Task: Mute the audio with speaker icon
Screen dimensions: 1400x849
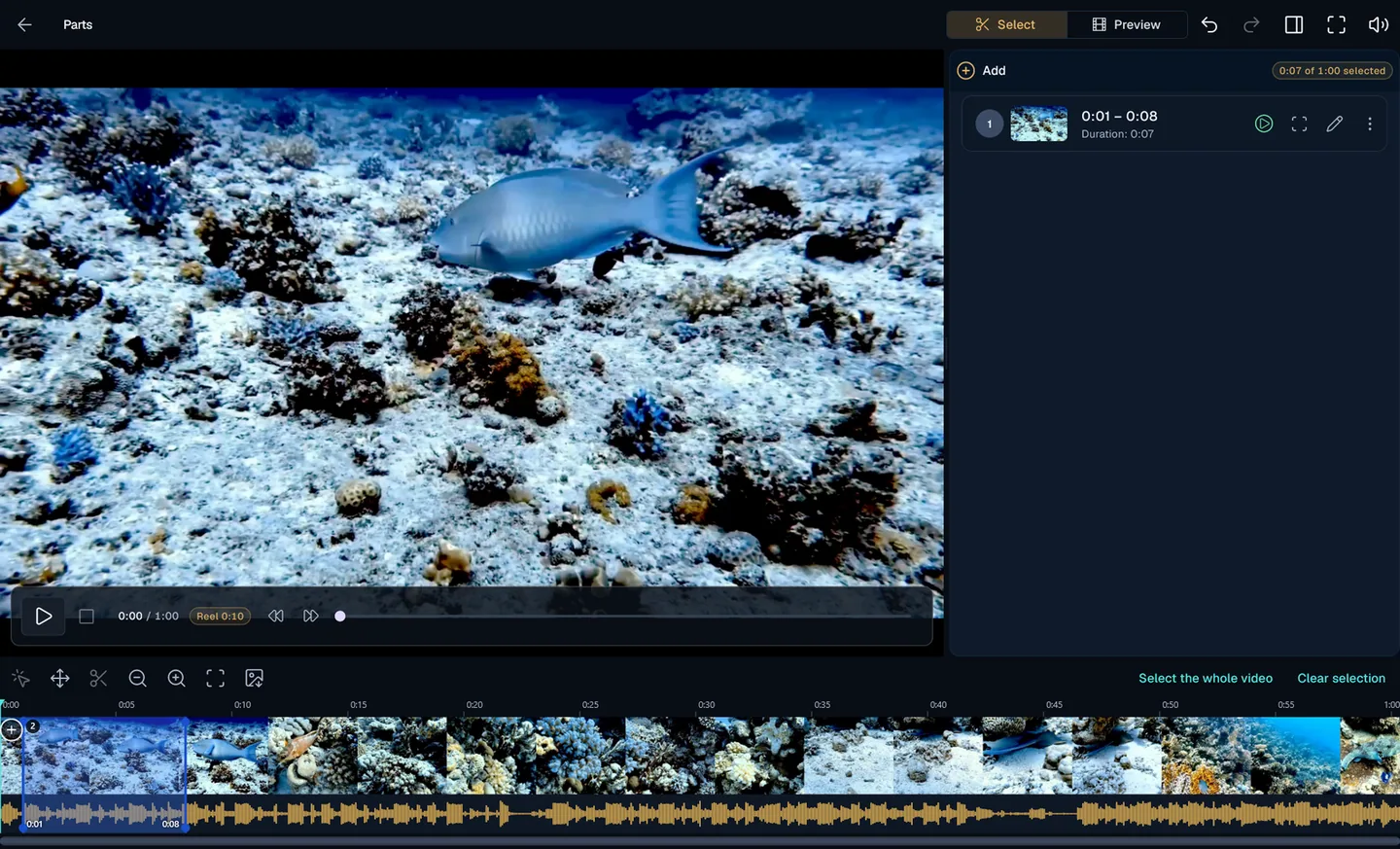Action: pos(1379,24)
